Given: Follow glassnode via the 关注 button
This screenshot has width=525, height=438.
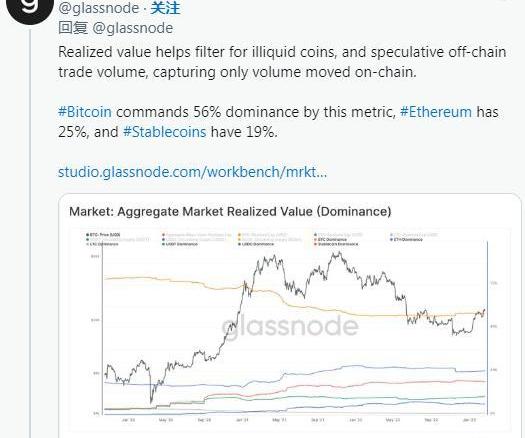Looking at the screenshot, I should point(165,8).
